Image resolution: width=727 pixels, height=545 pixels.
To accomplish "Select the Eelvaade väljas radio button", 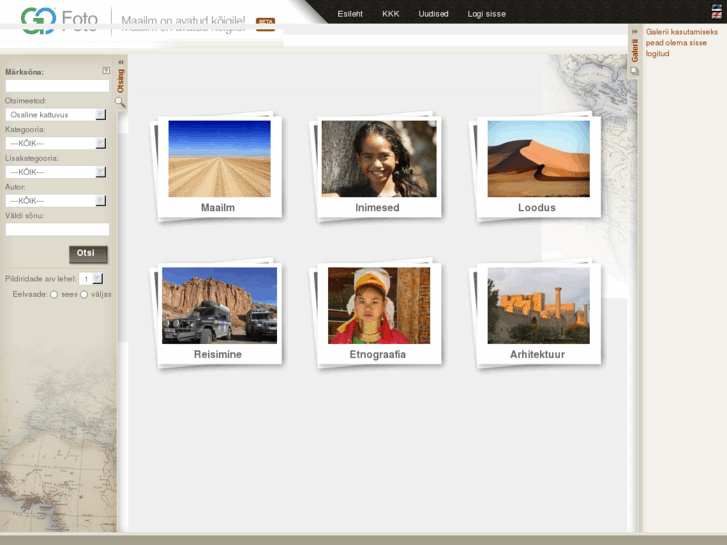I will pos(84,295).
